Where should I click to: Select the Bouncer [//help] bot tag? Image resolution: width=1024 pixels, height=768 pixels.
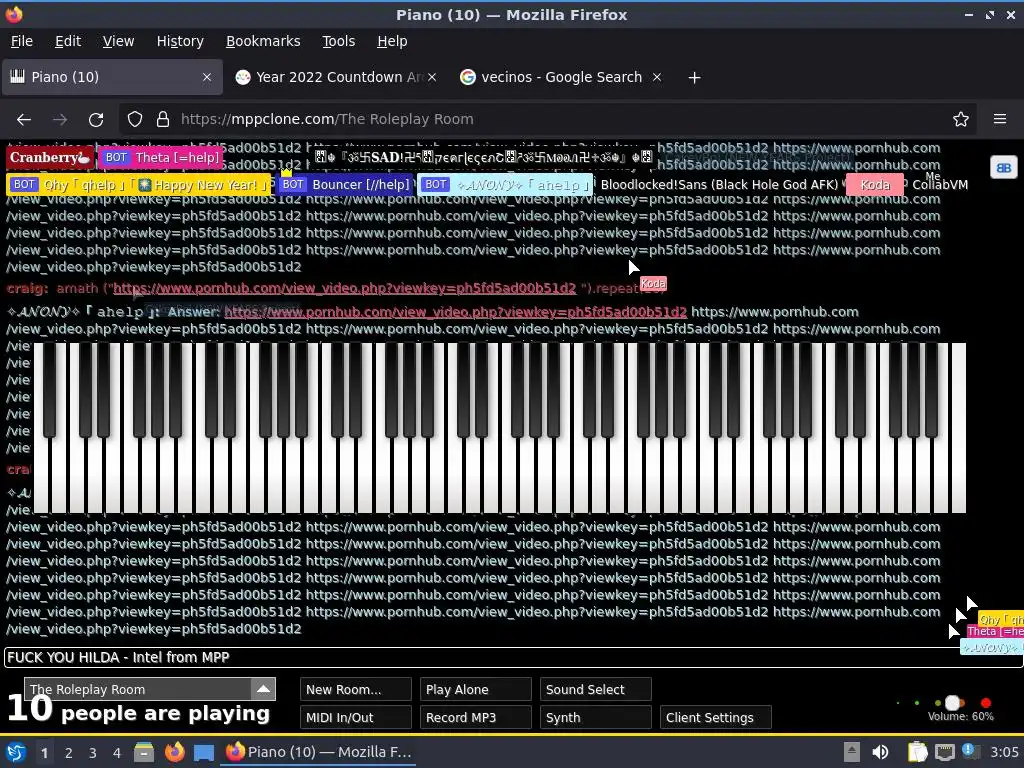[x=345, y=185]
